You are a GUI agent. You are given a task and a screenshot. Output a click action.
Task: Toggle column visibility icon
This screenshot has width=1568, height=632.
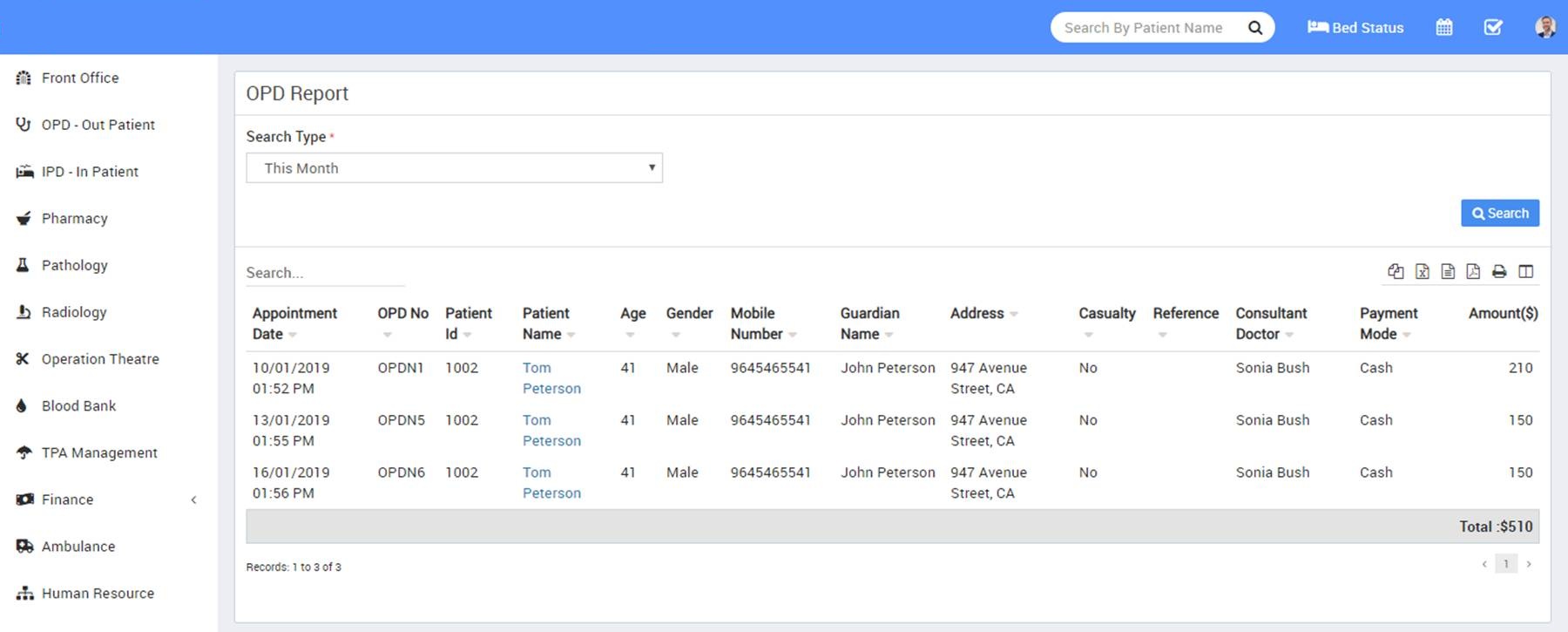pyautogui.click(x=1525, y=271)
